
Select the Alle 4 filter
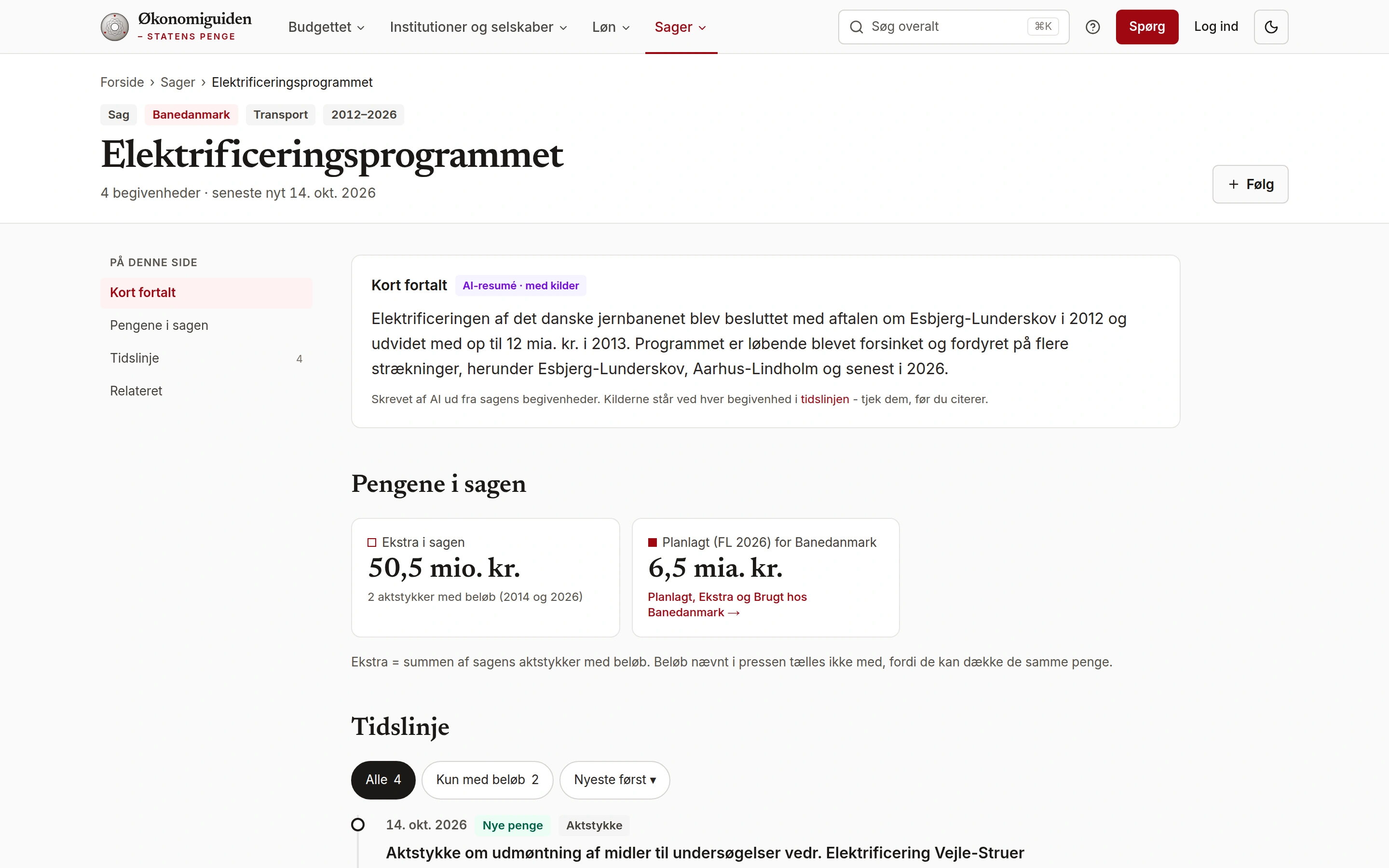pos(383,780)
